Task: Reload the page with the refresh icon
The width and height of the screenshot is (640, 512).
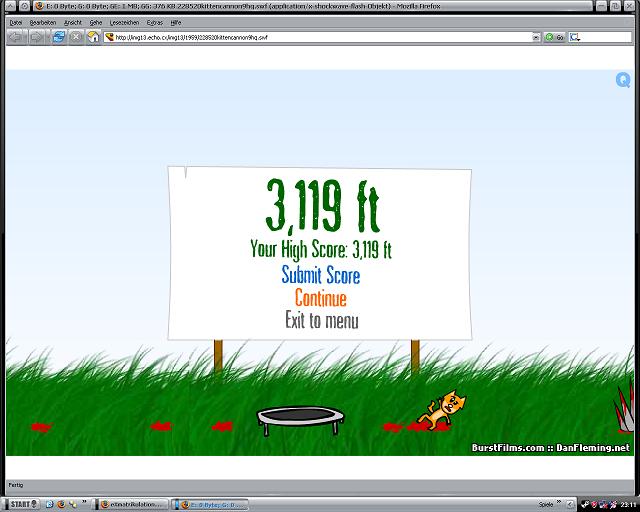Action: [x=59, y=37]
